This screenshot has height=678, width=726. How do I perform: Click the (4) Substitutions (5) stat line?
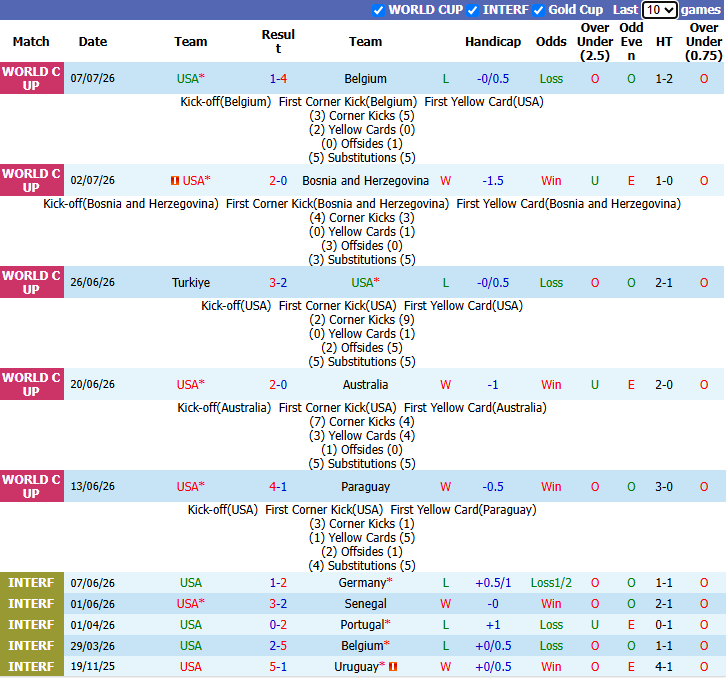coord(362,565)
